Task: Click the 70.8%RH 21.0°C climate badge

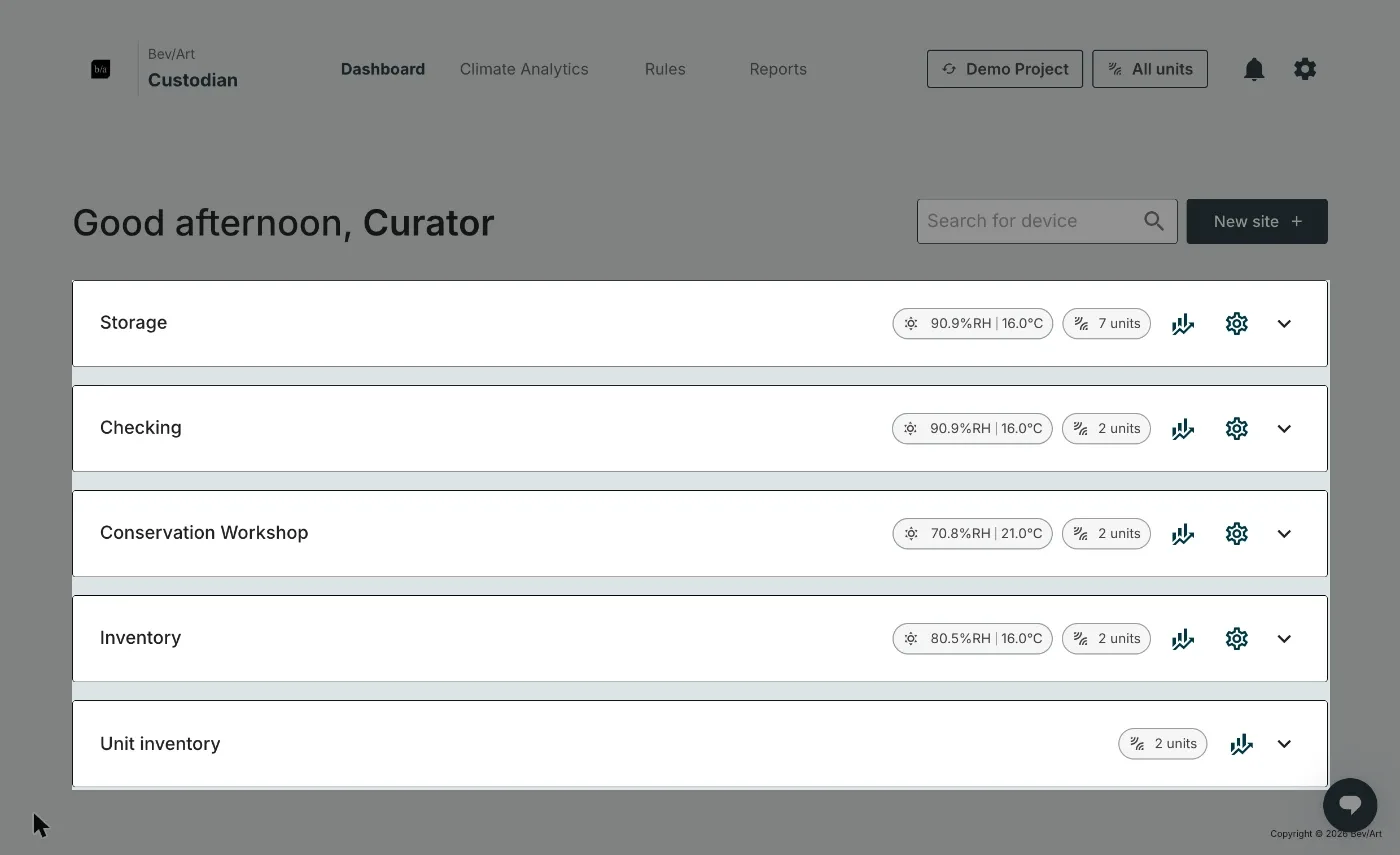Action: (972, 534)
